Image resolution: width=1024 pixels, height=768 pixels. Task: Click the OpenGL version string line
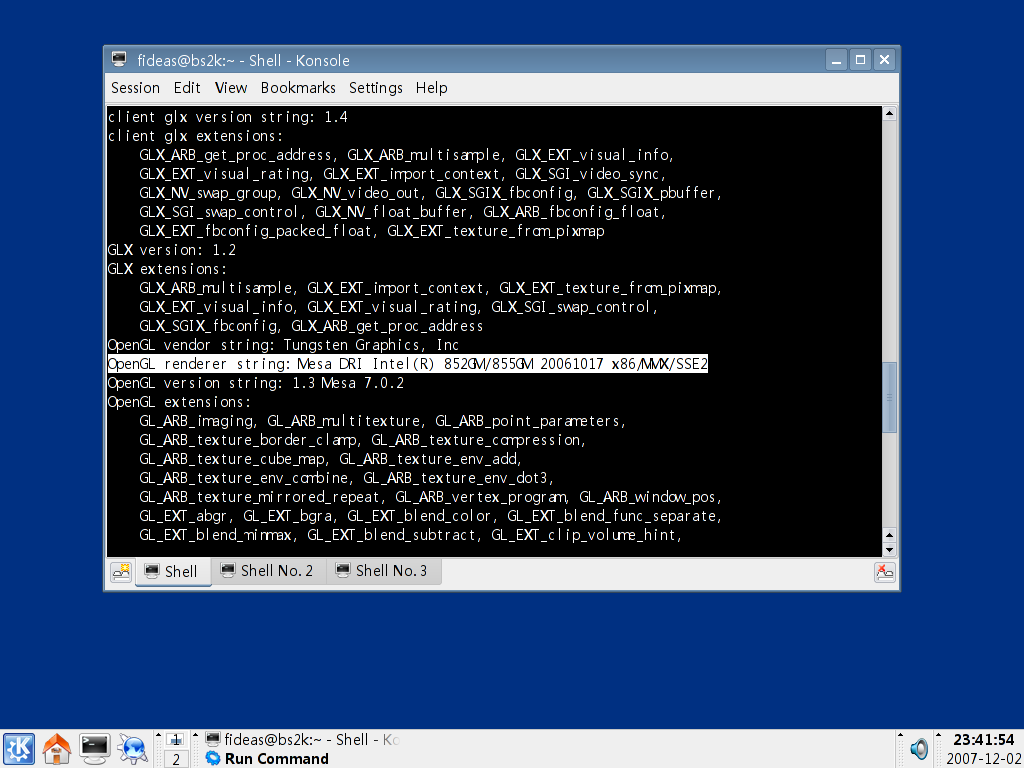coord(255,383)
